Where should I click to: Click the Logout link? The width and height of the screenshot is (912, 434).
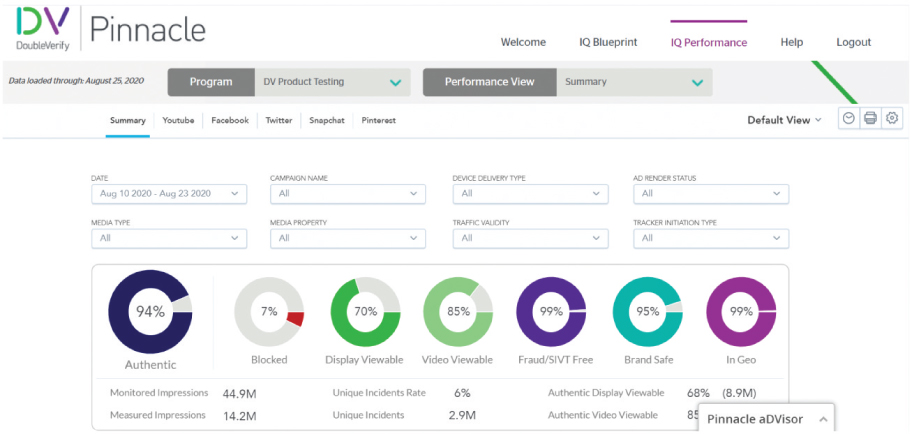click(853, 42)
